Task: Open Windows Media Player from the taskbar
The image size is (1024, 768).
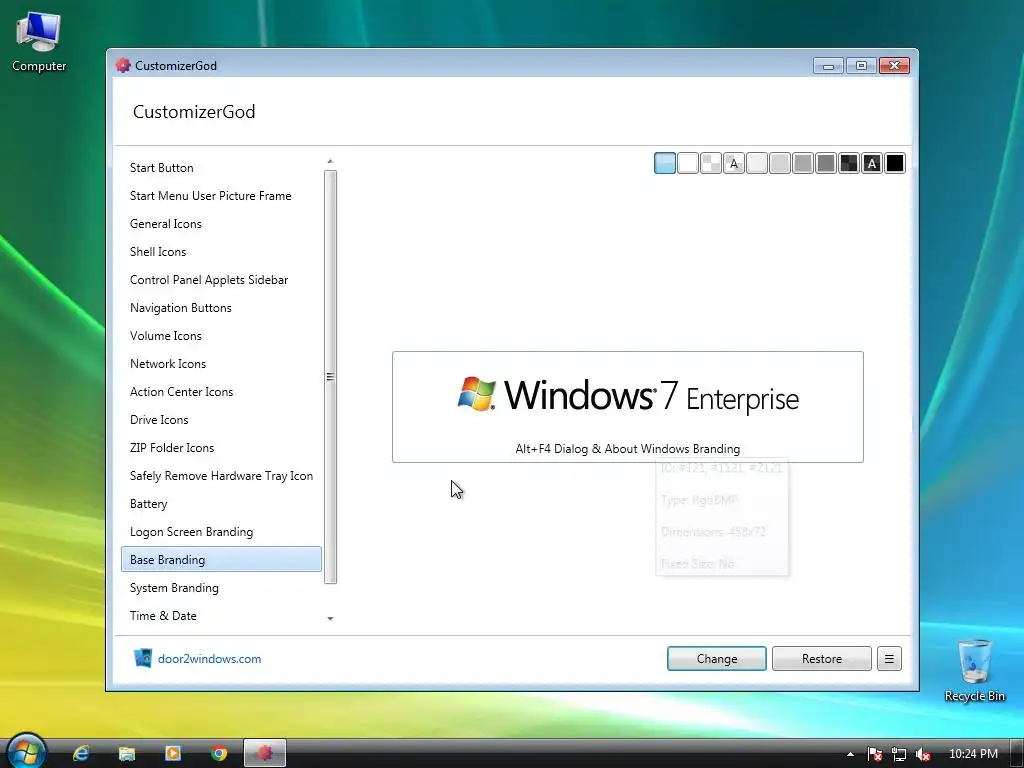Action: click(x=173, y=754)
